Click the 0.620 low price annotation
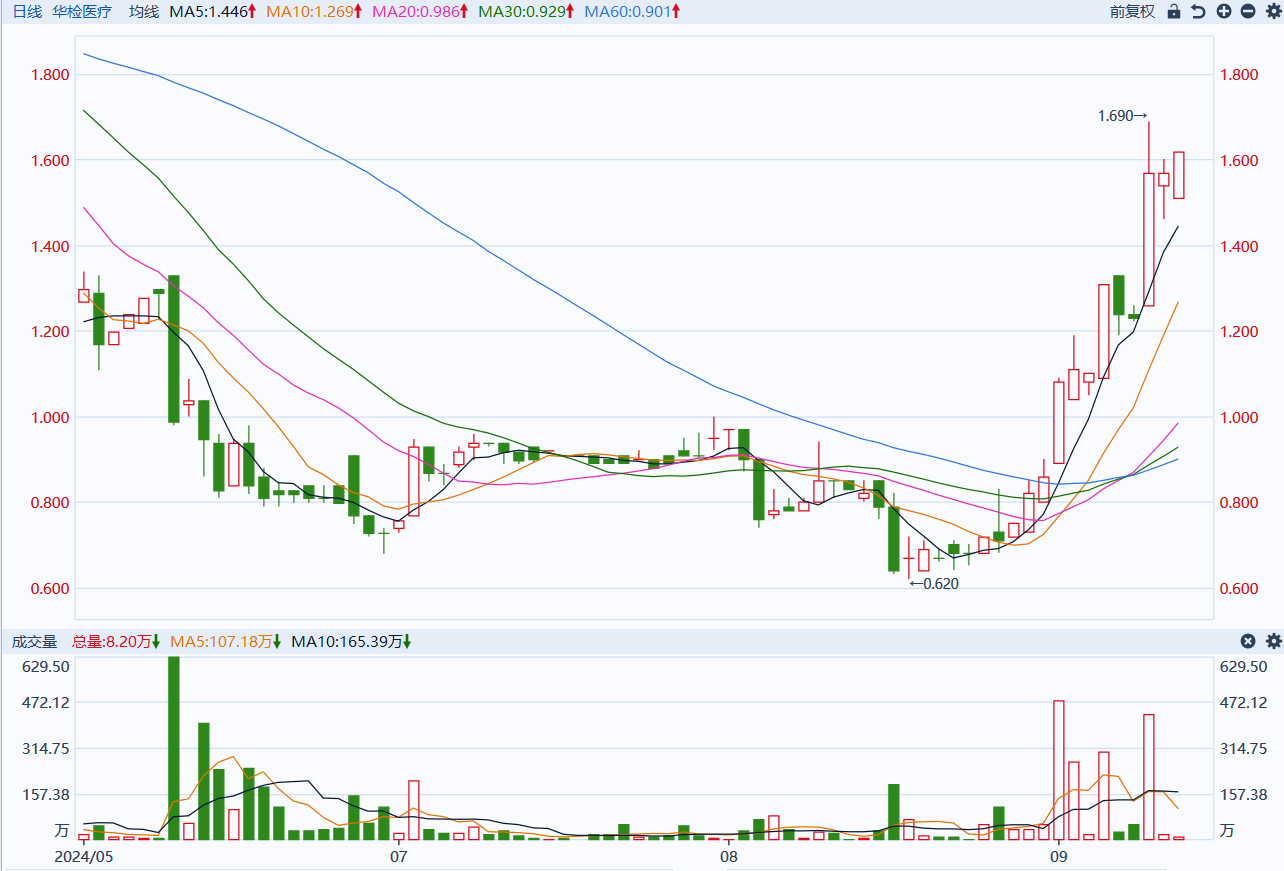This screenshot has width=1284, height=871. pyautogui.click(x=934, y=584)
